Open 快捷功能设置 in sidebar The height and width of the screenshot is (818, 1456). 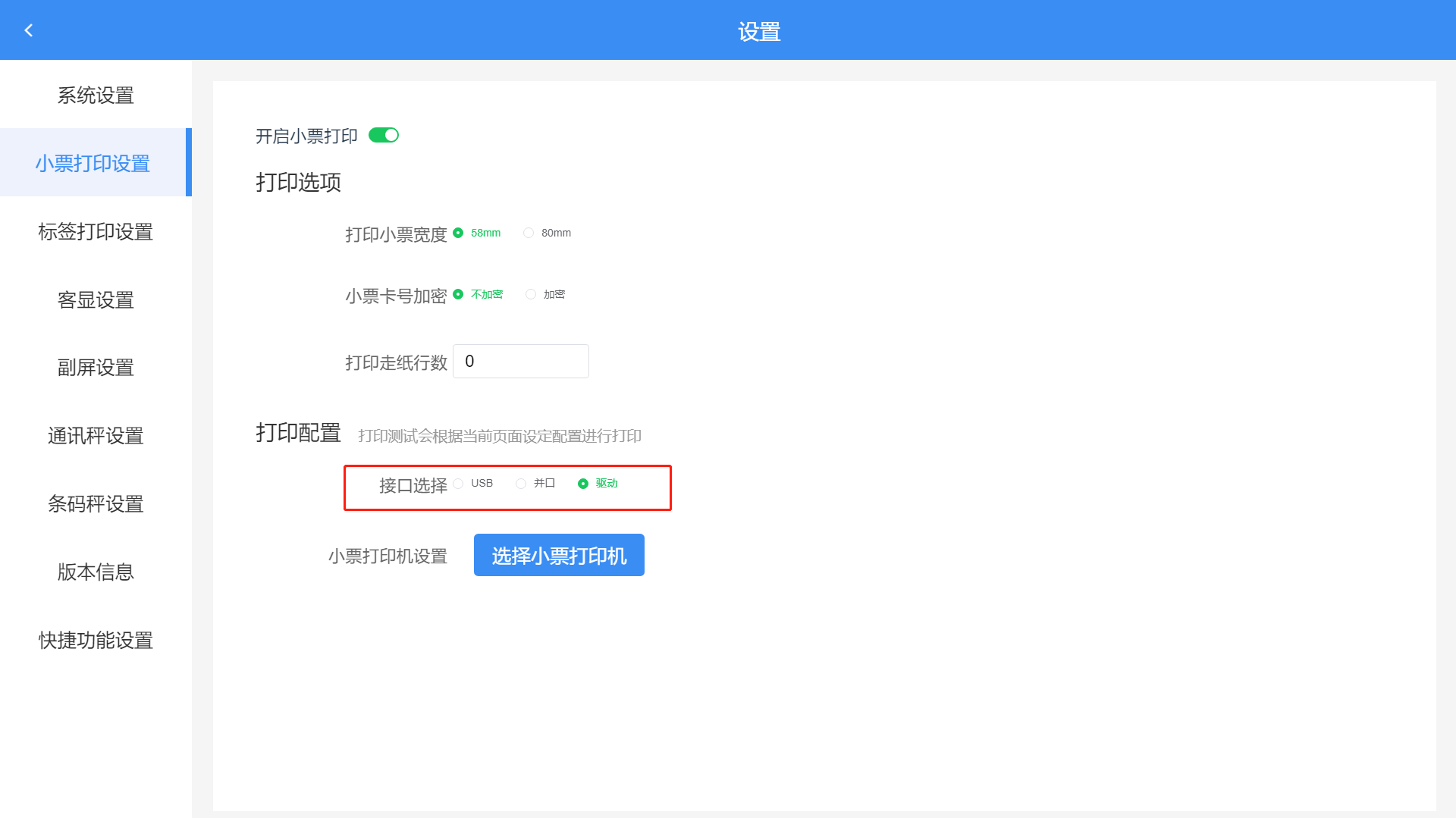[x=96, y=640]
